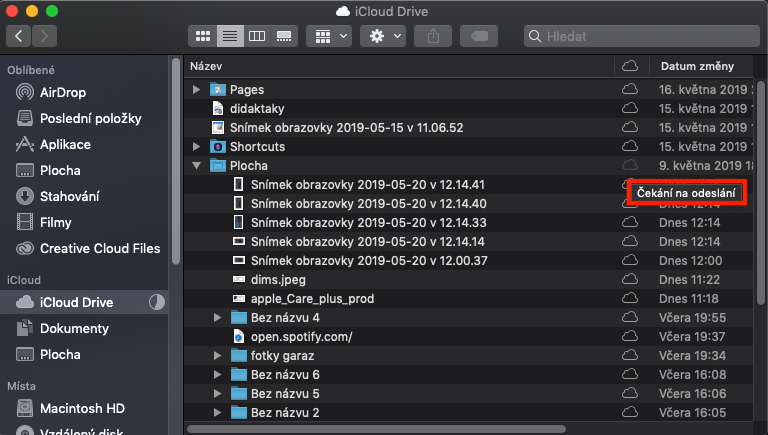
Task: Expand the fotky garaz folder
Action: point(217,356)
